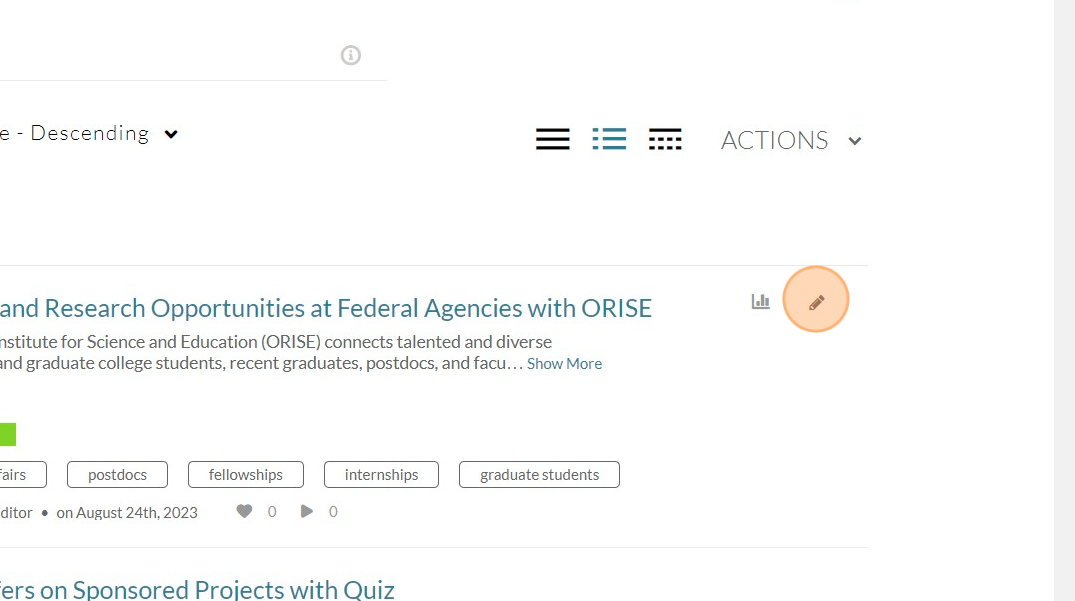Screen dimensions: 1075x601
Task: Click the green status color box
Action: [8, 434]
